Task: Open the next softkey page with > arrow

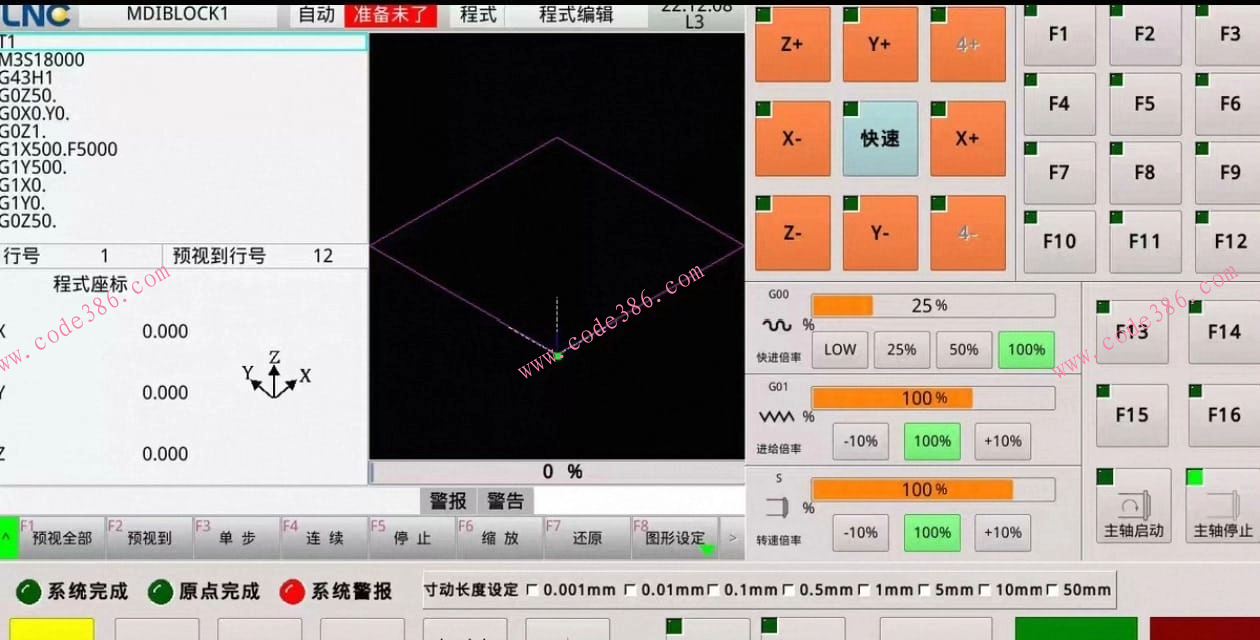Action: [x=731, y=538]
